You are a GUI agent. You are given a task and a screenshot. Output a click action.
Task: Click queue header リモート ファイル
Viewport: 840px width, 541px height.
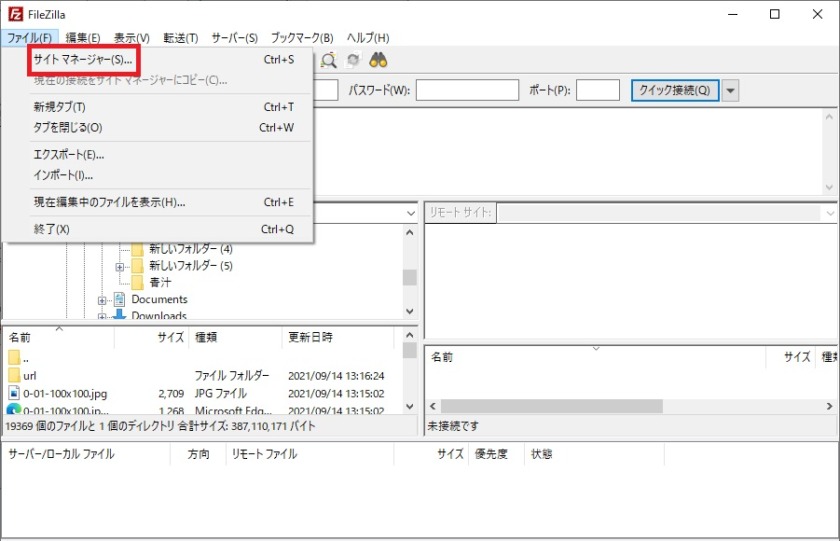click(310, 454)
